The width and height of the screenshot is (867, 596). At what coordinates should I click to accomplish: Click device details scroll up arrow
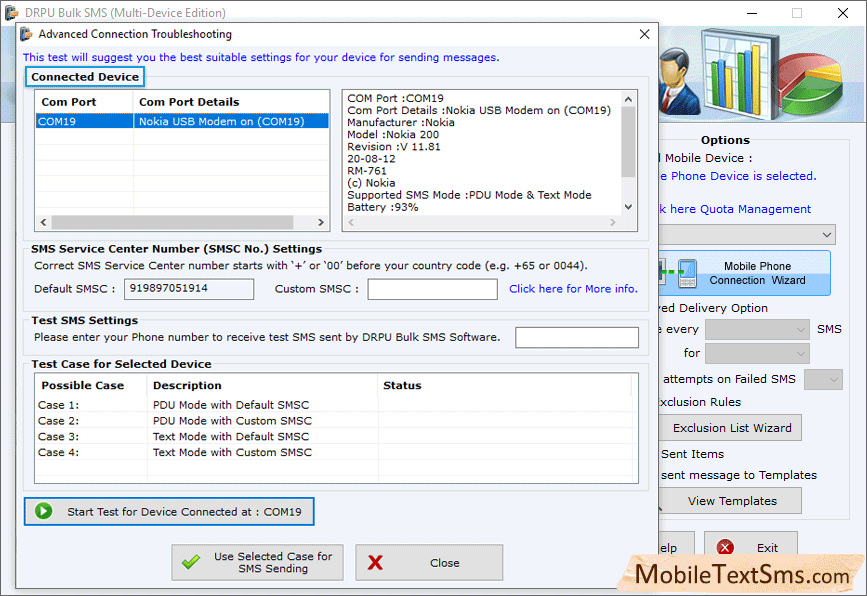pyautogui.click(x=628, y=99)
